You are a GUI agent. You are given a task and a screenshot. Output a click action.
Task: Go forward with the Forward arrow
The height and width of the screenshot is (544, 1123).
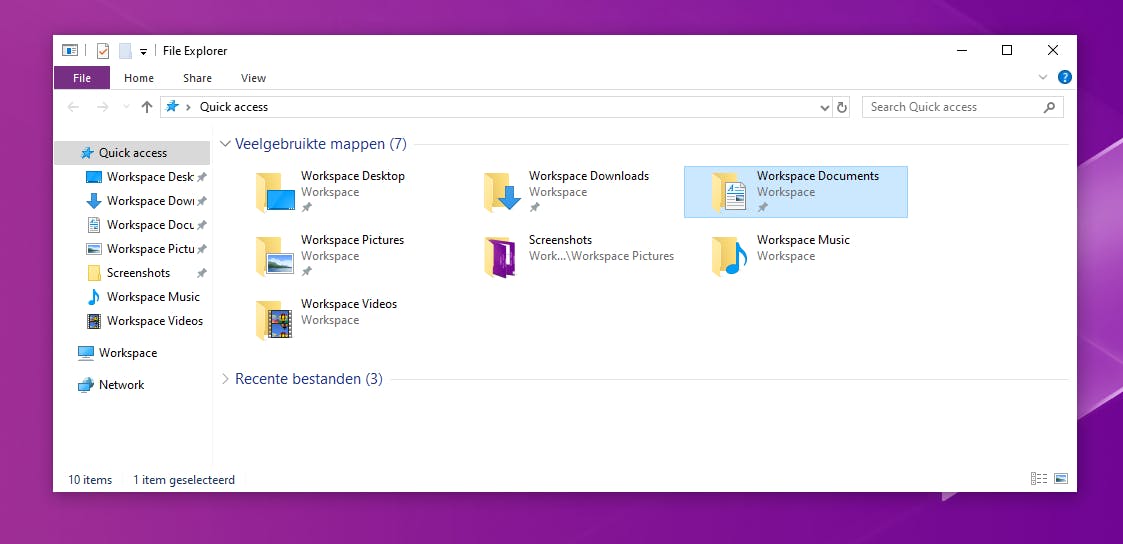coord(102,107)
